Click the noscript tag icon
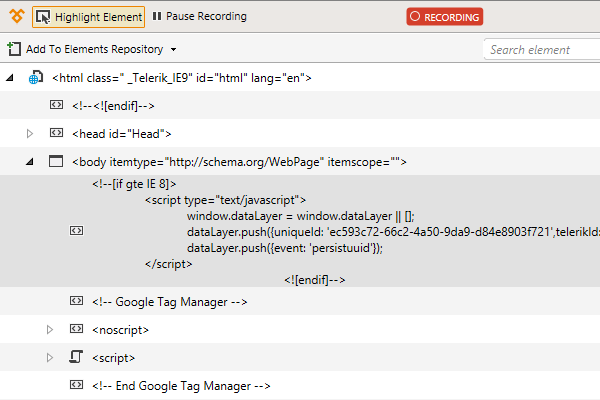600x400 pixels. click(76, 329)
